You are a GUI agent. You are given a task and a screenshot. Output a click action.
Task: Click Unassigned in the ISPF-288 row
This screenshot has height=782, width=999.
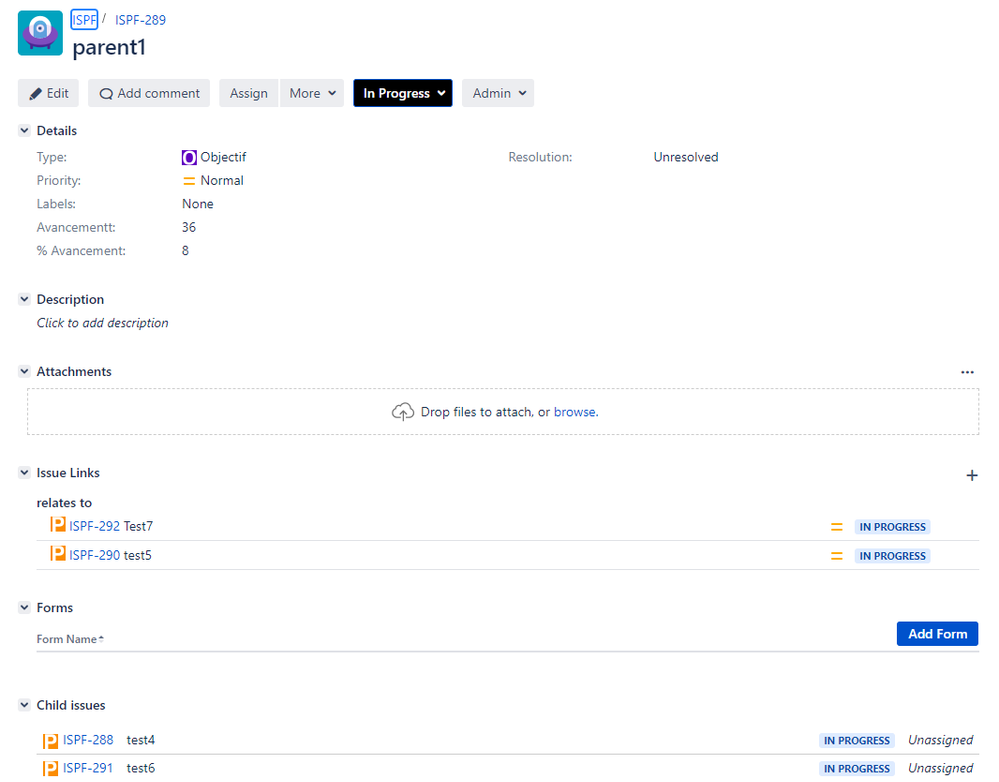940,741
